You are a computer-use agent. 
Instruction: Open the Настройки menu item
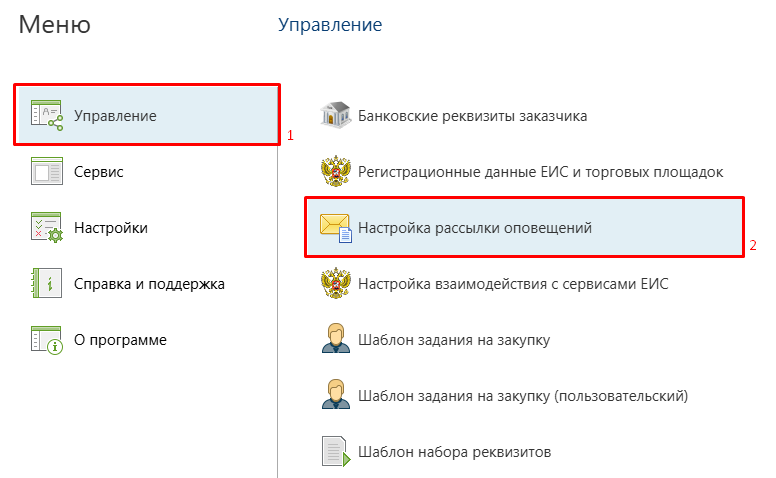[111, 228]
